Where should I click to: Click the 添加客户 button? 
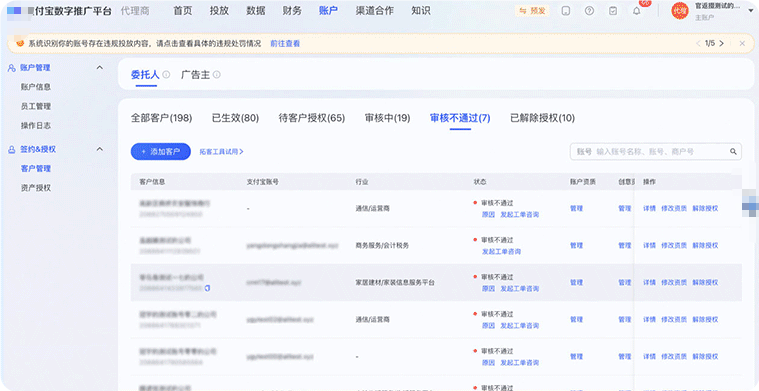[161, 151]
